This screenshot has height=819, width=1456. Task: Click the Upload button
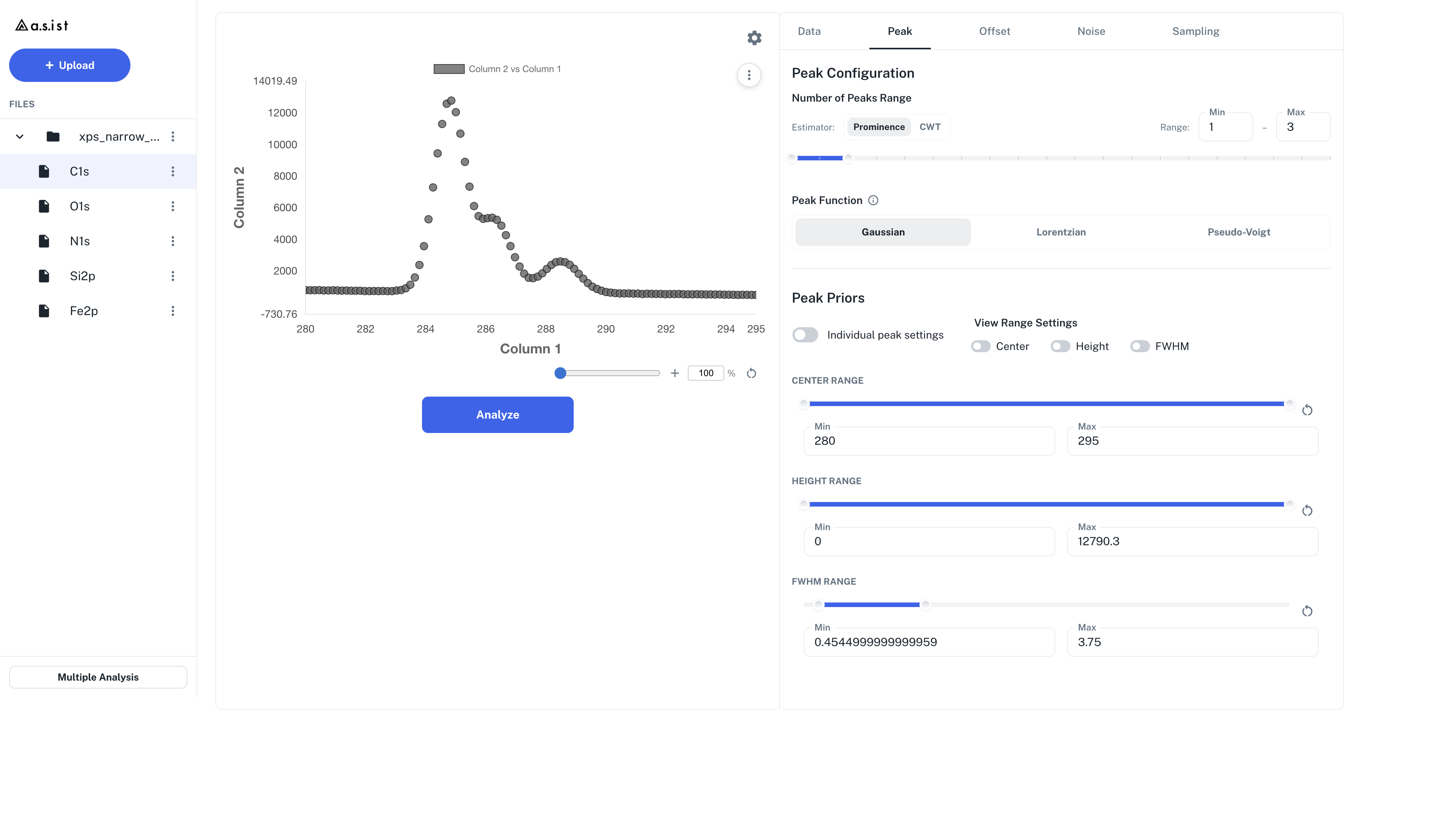coord(69,65)
